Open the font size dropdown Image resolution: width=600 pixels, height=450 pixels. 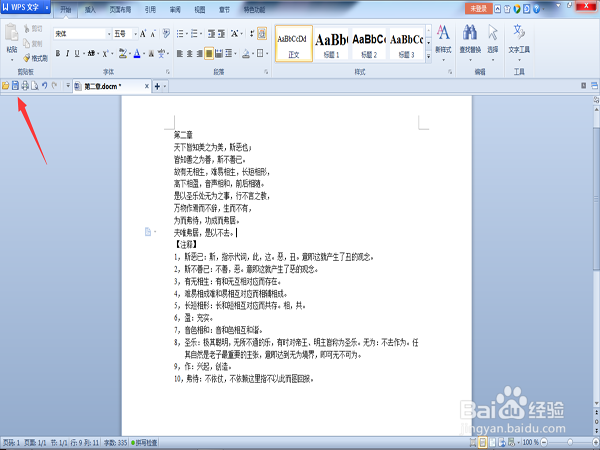135,34
